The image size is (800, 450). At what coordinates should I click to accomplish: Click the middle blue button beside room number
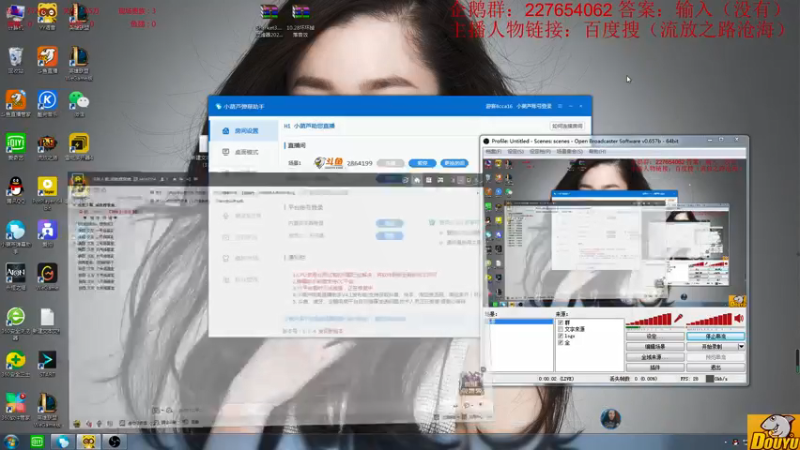coord(422,163)
